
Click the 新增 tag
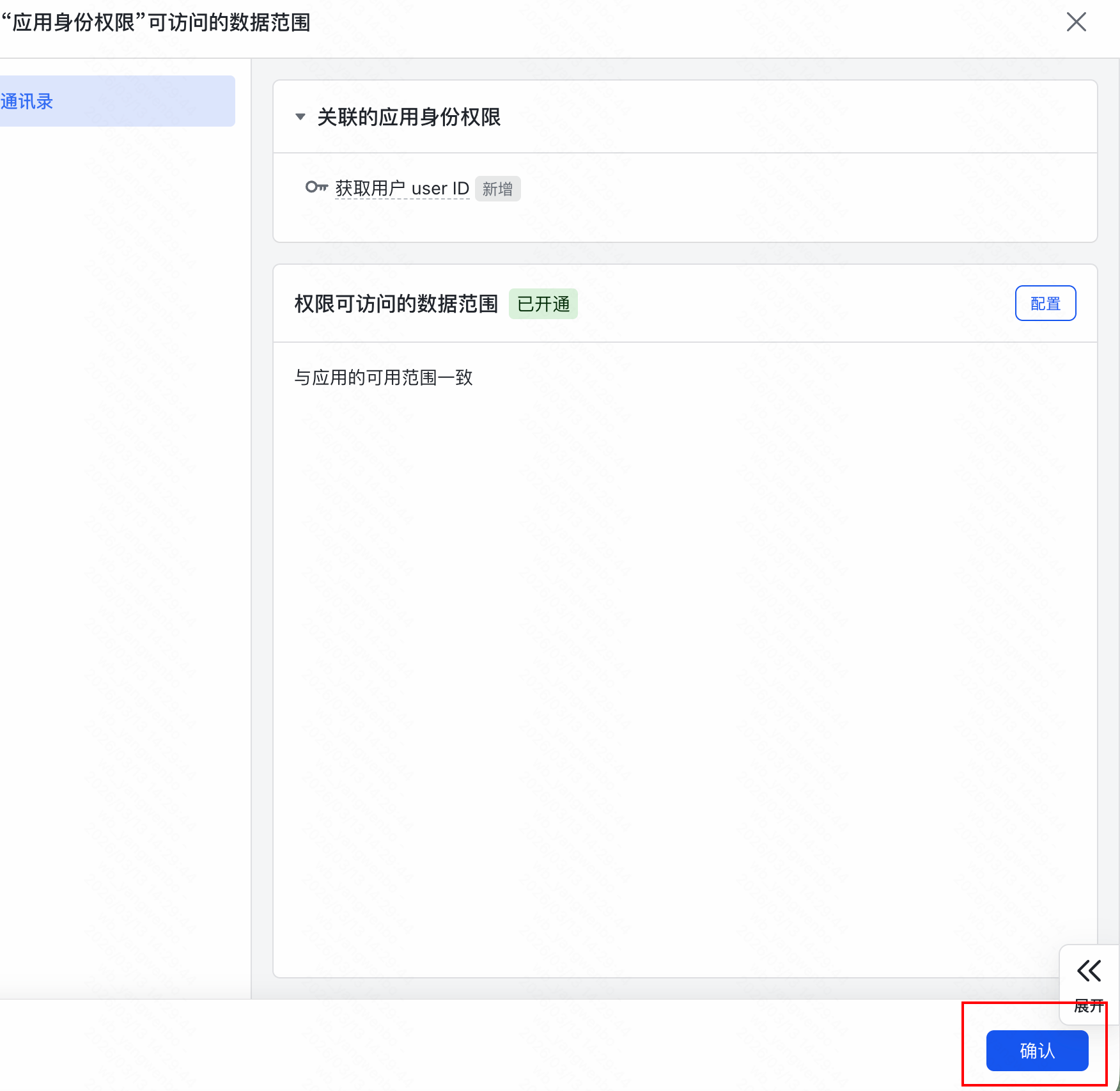pos(497,189)
